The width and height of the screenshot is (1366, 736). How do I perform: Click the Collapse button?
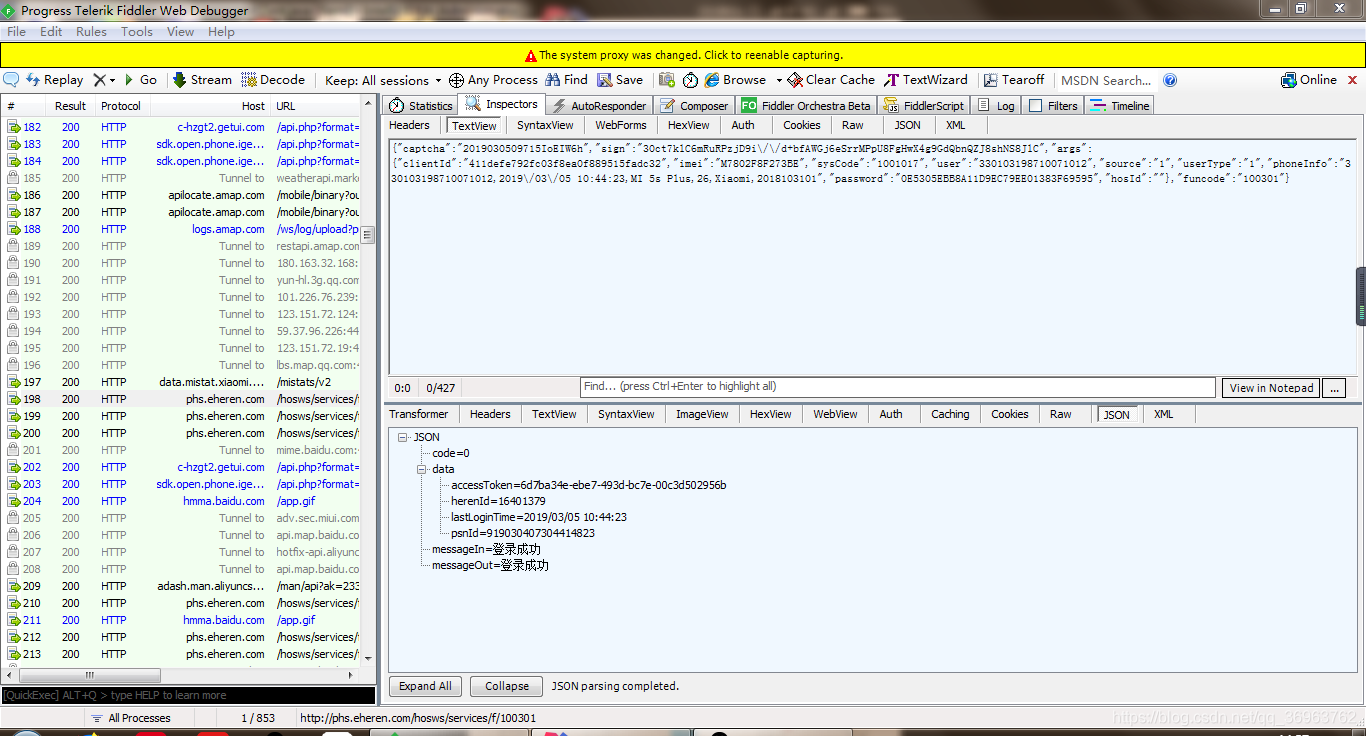pyautogui.click(x=507, y=686)
